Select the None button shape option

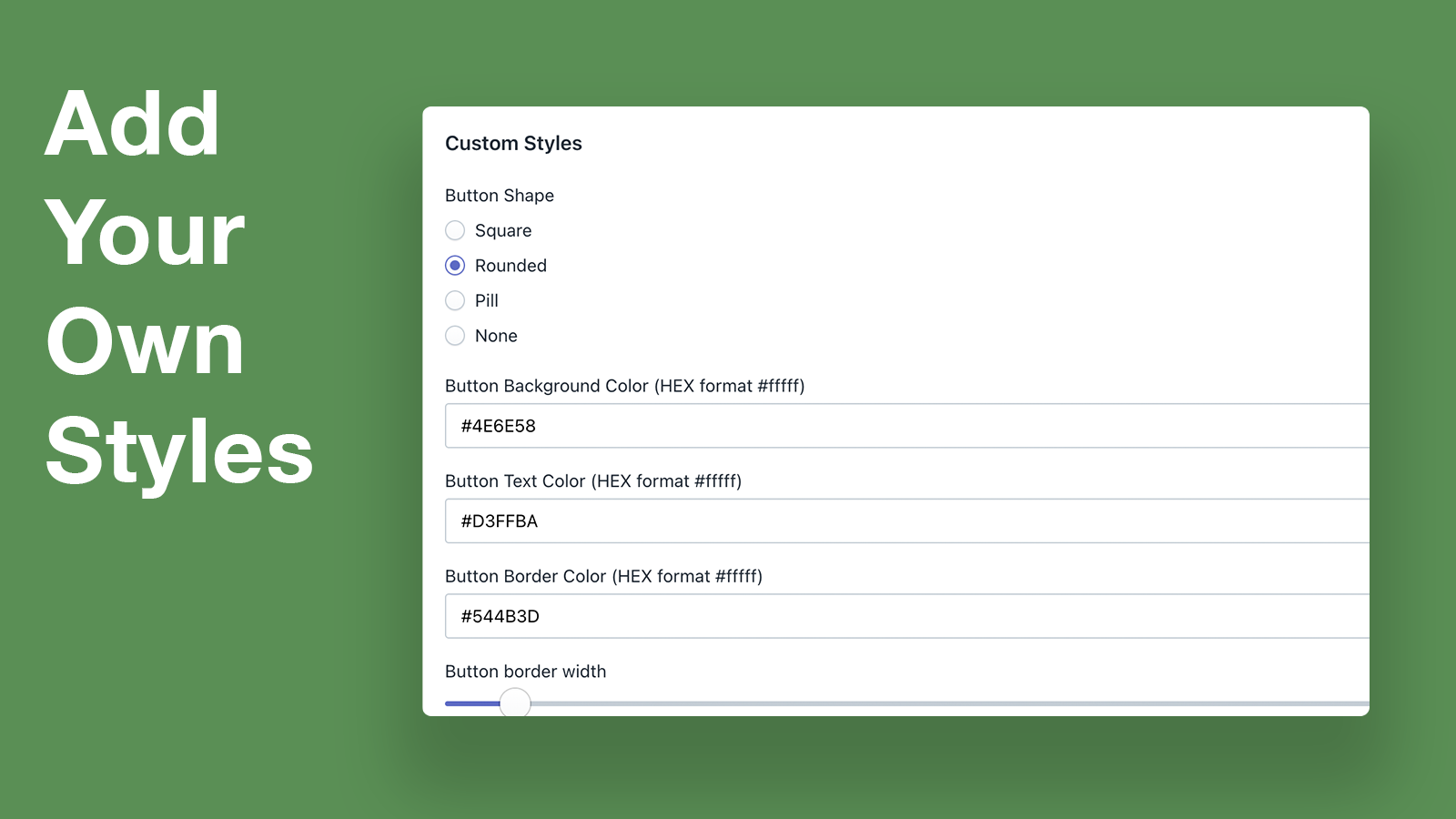455,336
